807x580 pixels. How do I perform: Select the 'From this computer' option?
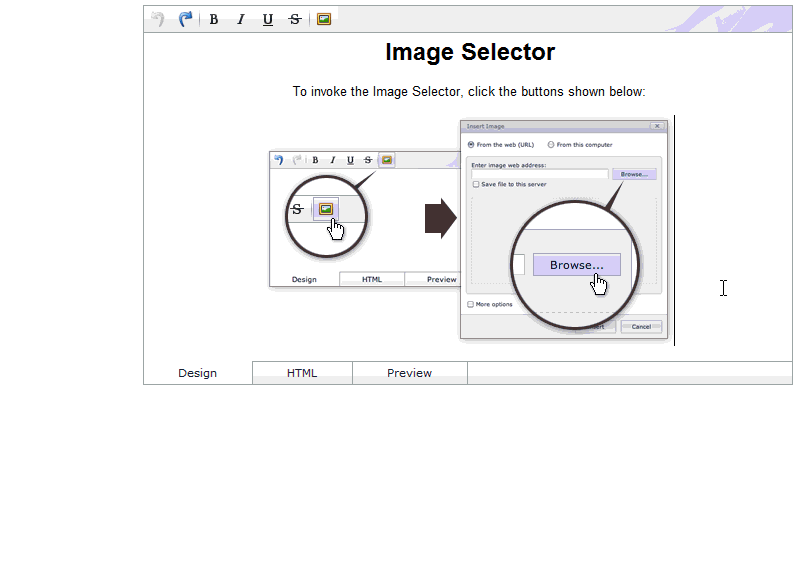[552, 145]
